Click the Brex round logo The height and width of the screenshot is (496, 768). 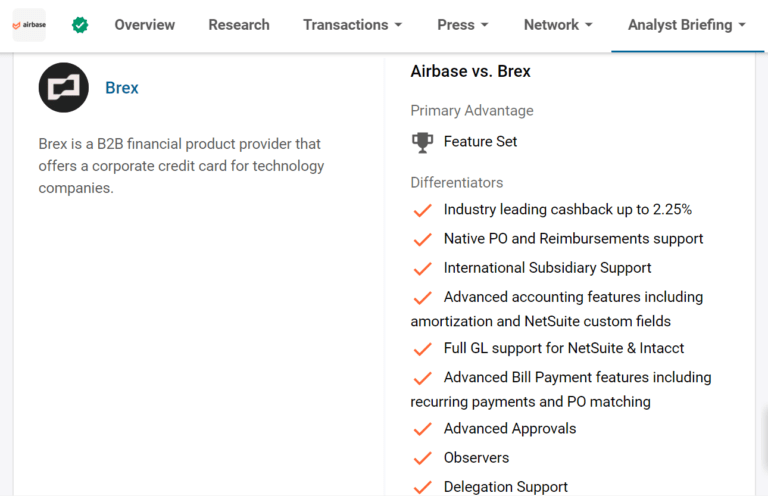pos(64,88)
